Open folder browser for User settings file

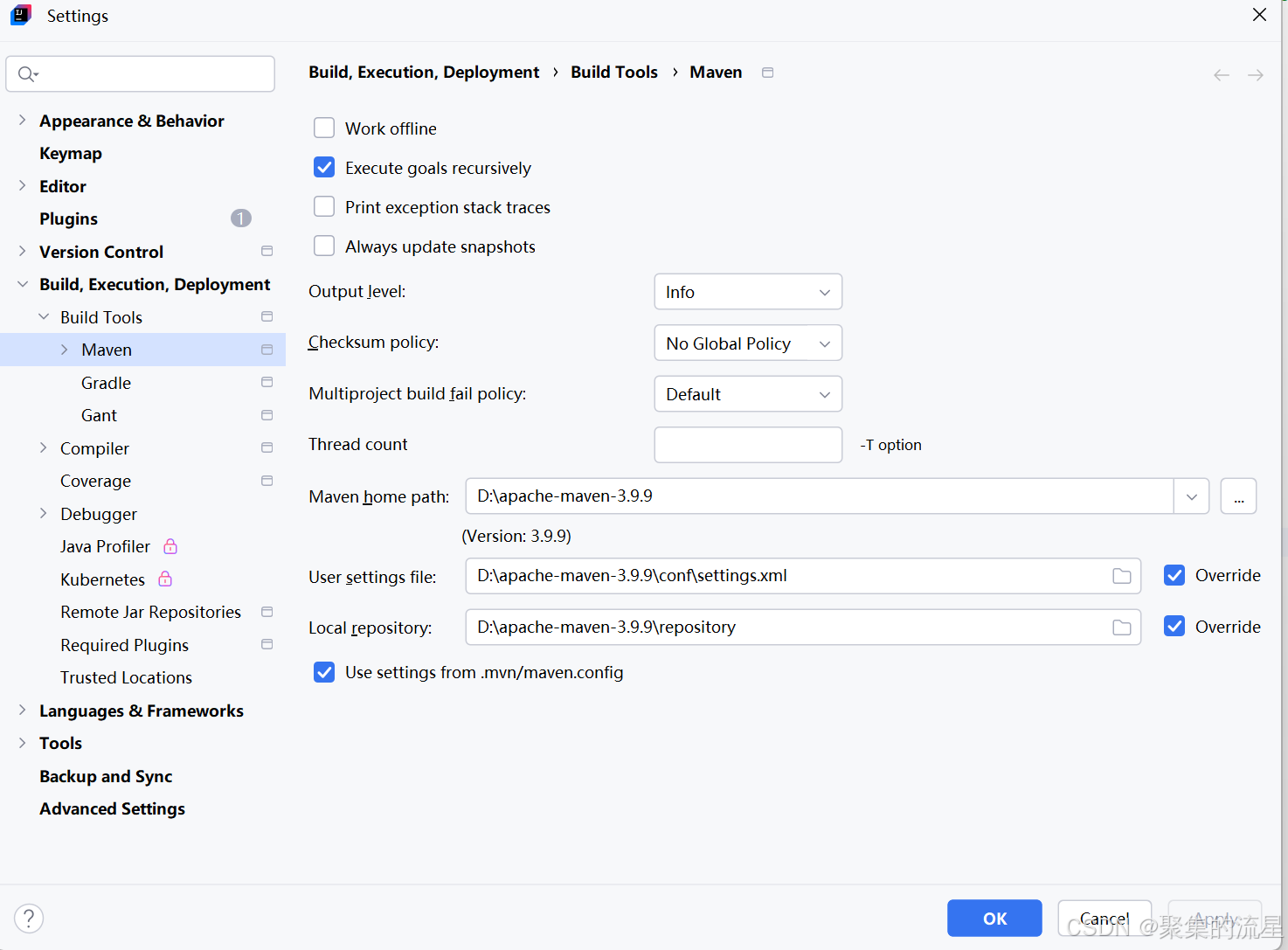tap(1121, 576)
